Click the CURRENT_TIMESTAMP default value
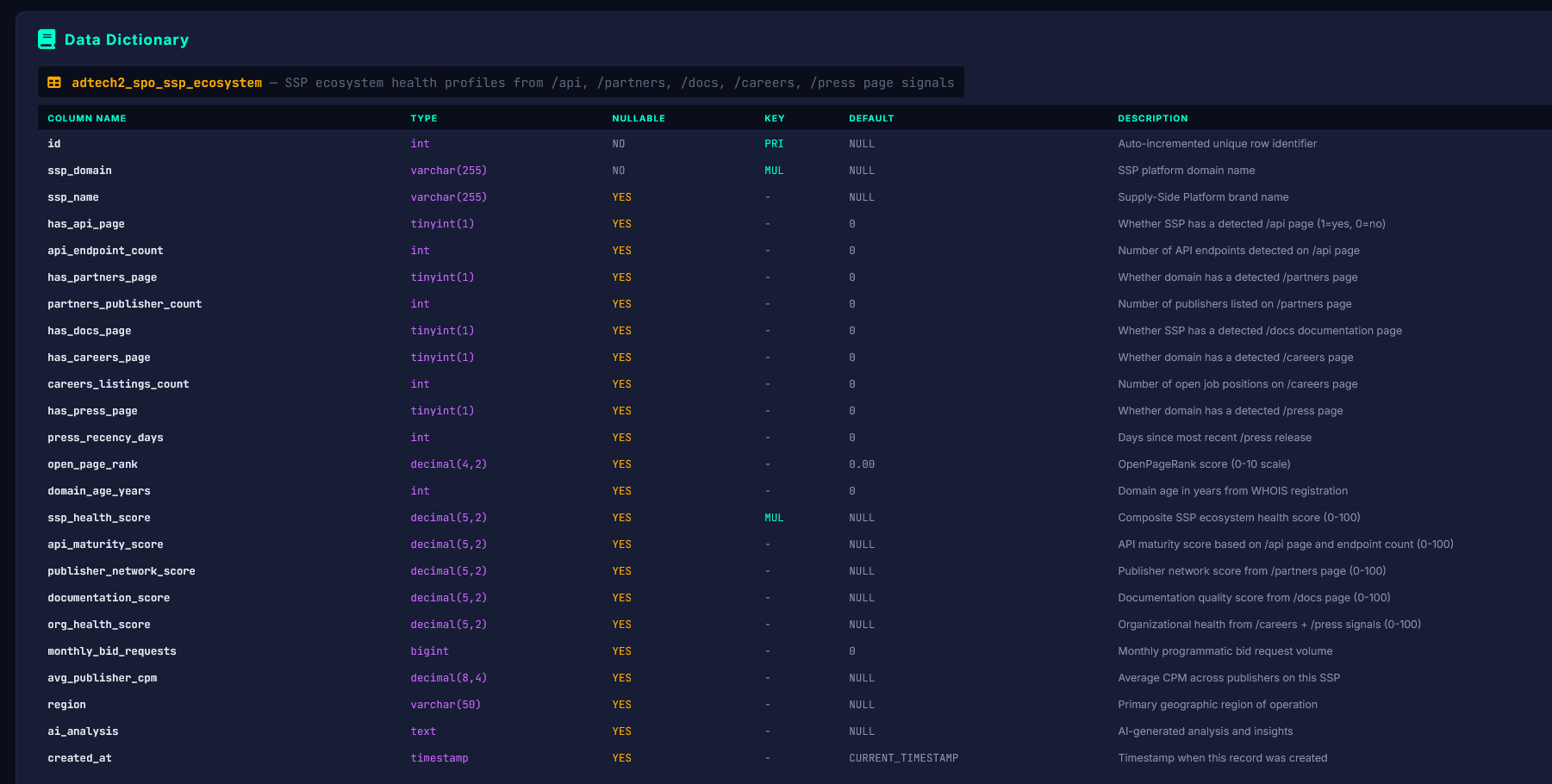The height and width of the screenshot is (784, 1552). [903, 758]
